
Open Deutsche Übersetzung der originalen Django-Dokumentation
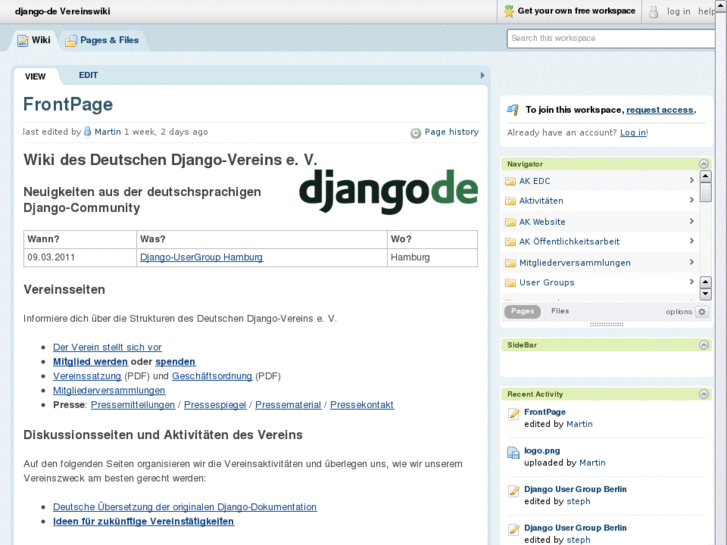[x=185, y=507]
